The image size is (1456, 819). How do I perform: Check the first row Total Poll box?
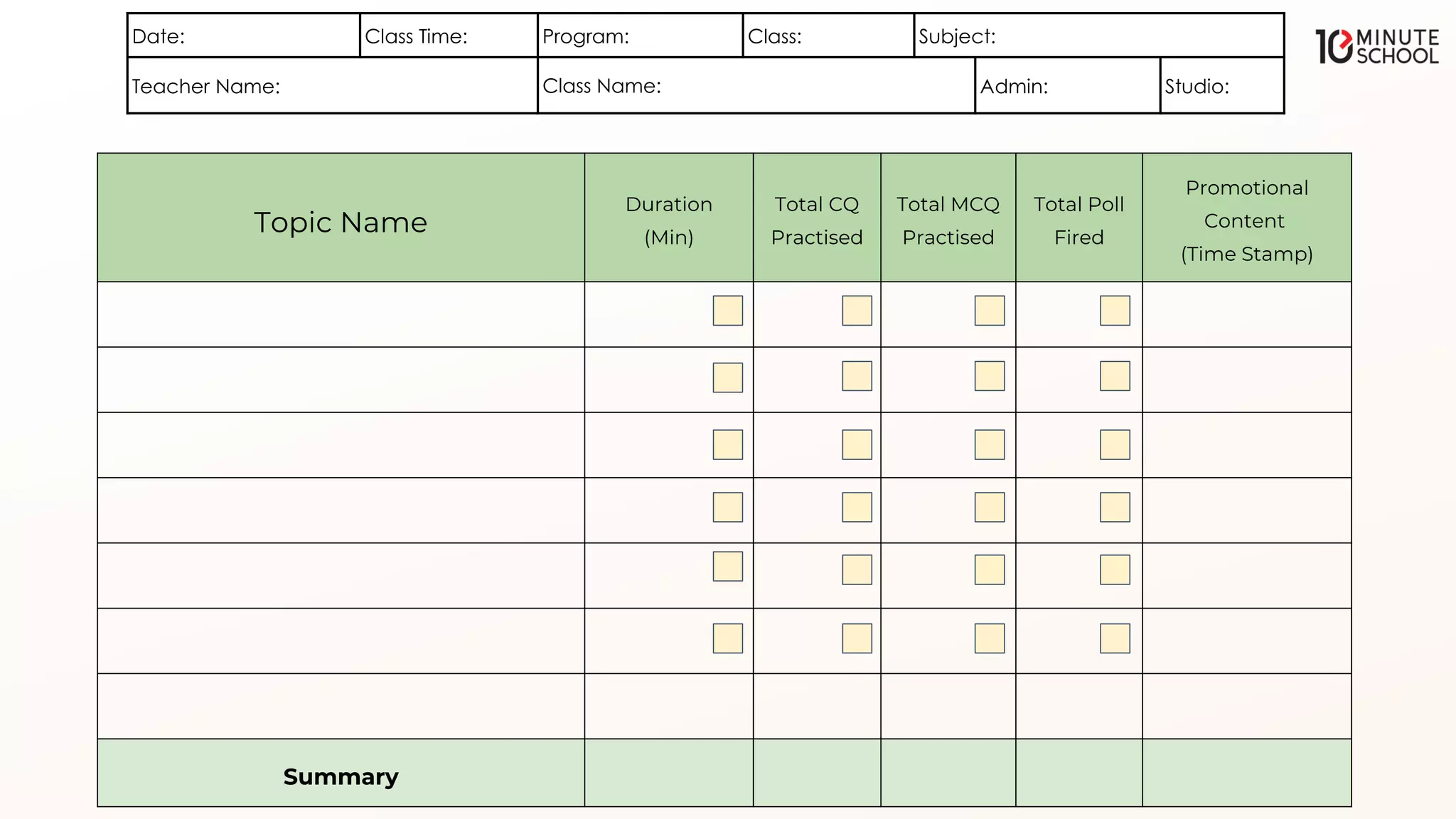click(1114, 311)
